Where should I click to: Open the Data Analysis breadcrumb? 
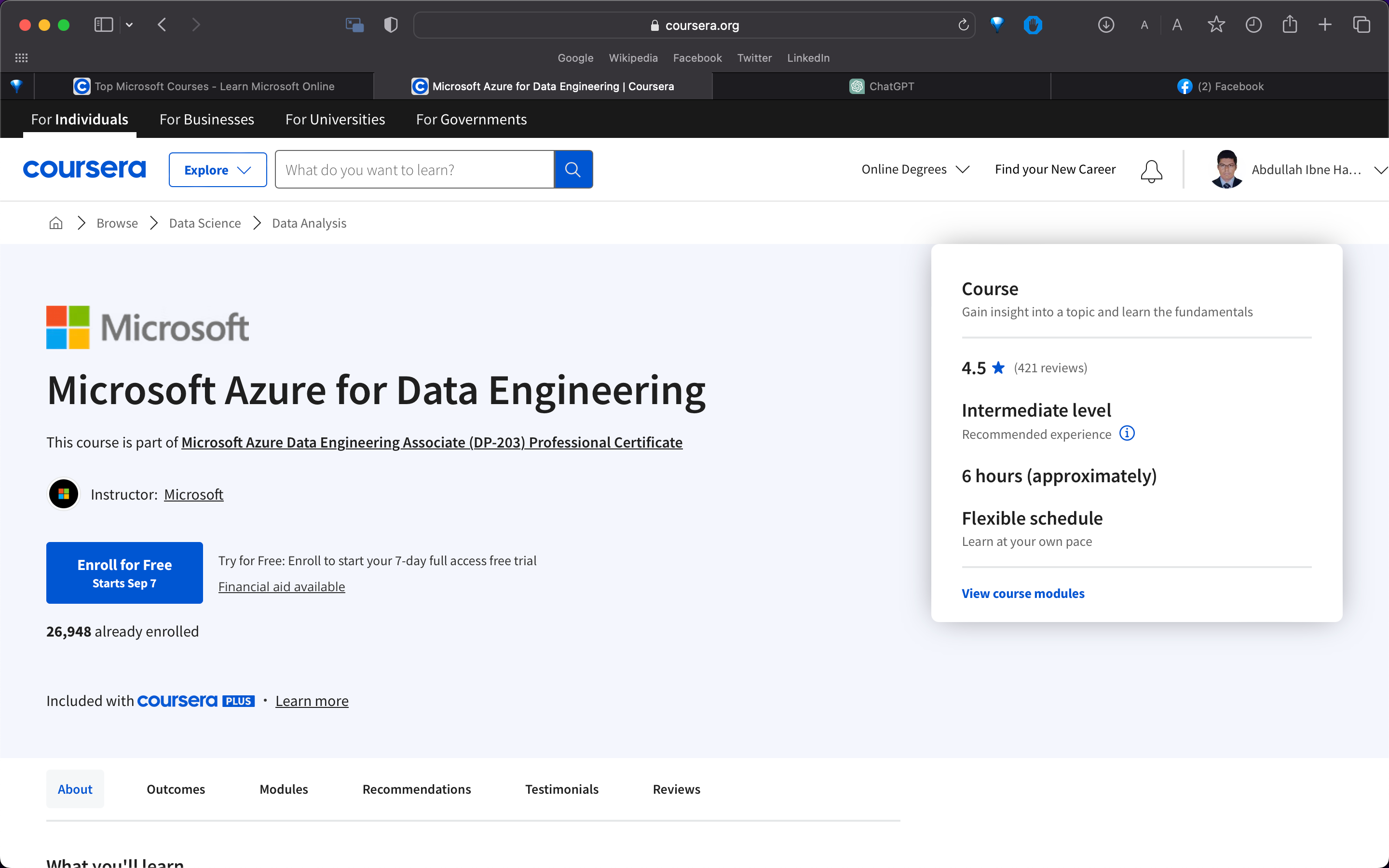tap(309, 223)
